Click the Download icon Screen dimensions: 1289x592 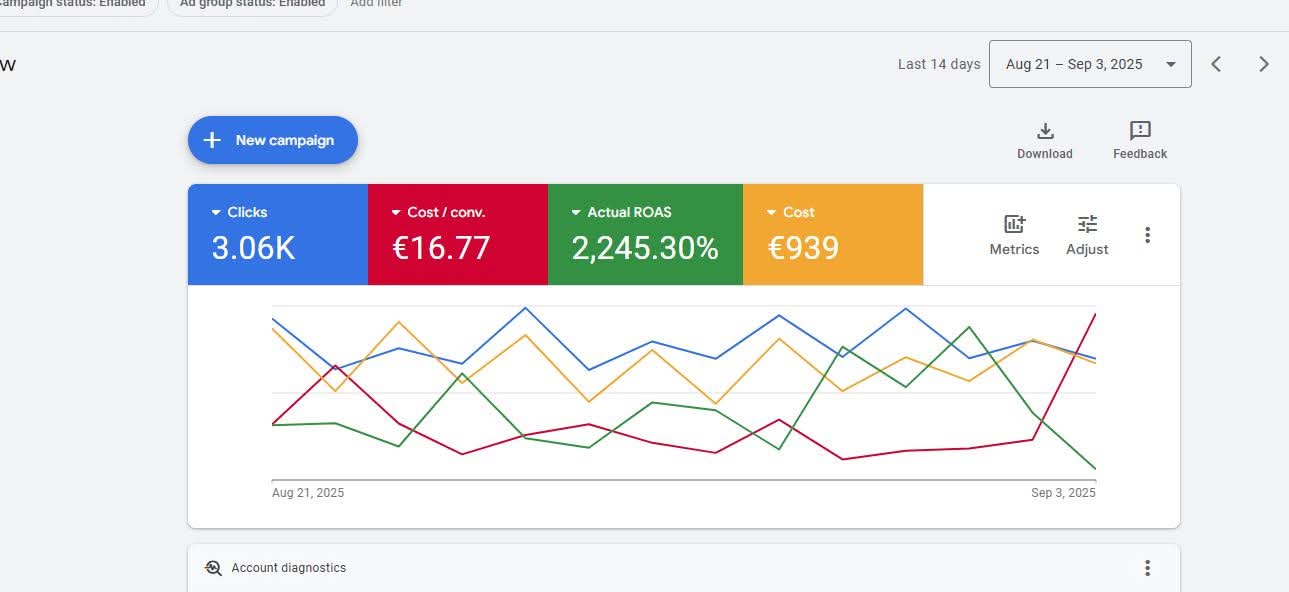(1044, 131)
